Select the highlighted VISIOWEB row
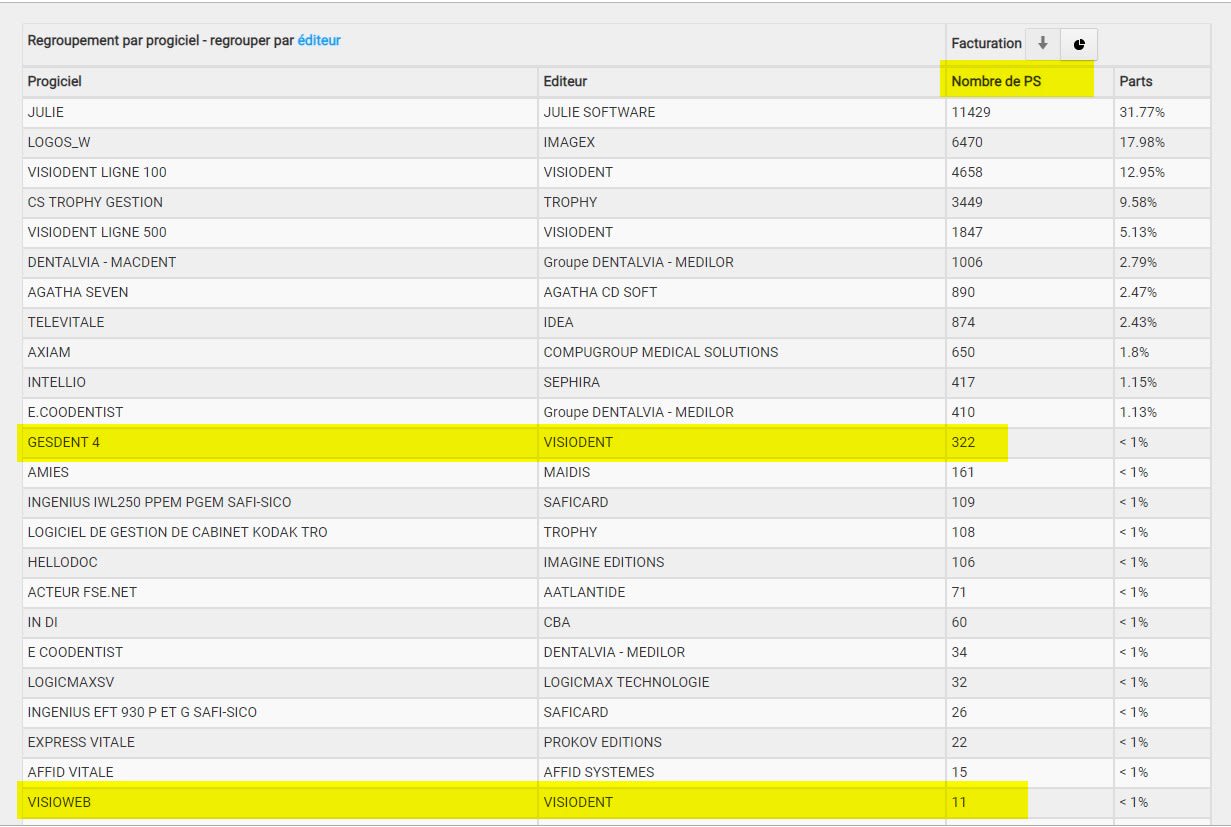This screenshot has height=827, width=1231. click(61, 802)
